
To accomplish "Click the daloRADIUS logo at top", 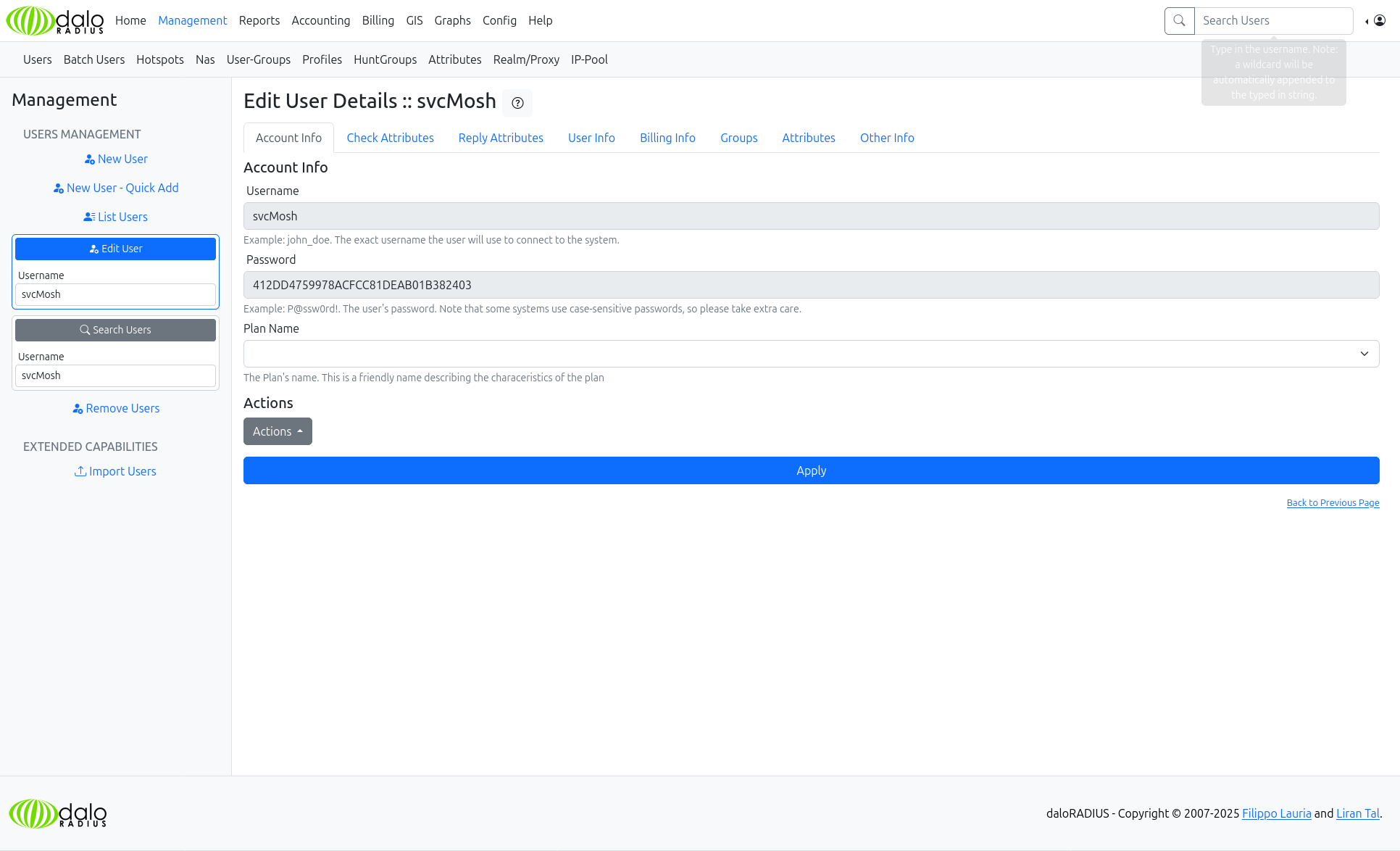I will click(55, 21).
